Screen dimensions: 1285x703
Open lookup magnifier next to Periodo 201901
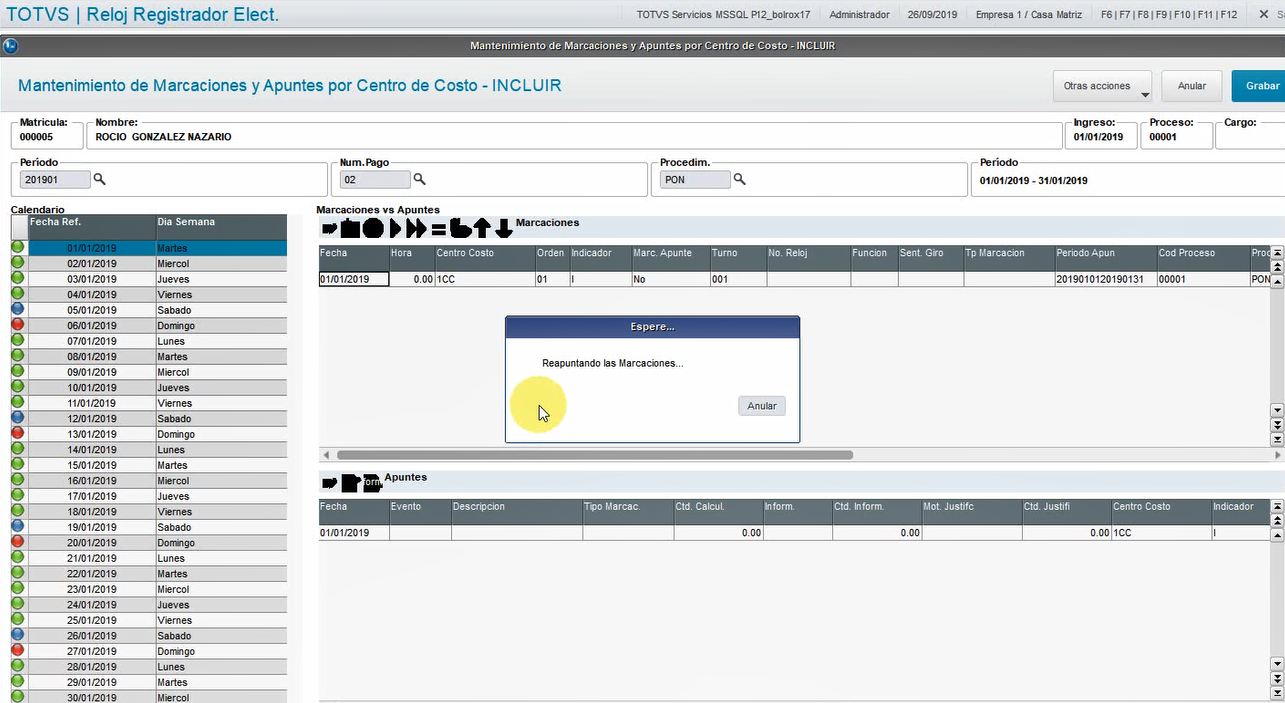pyautogui.click(x=99, y=179)
